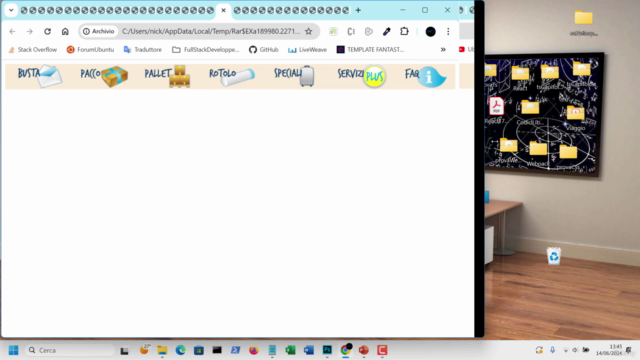Select the Viaggio folder on the desktop
The width and height of the screenshot is (640, 360).
point(576,118)
